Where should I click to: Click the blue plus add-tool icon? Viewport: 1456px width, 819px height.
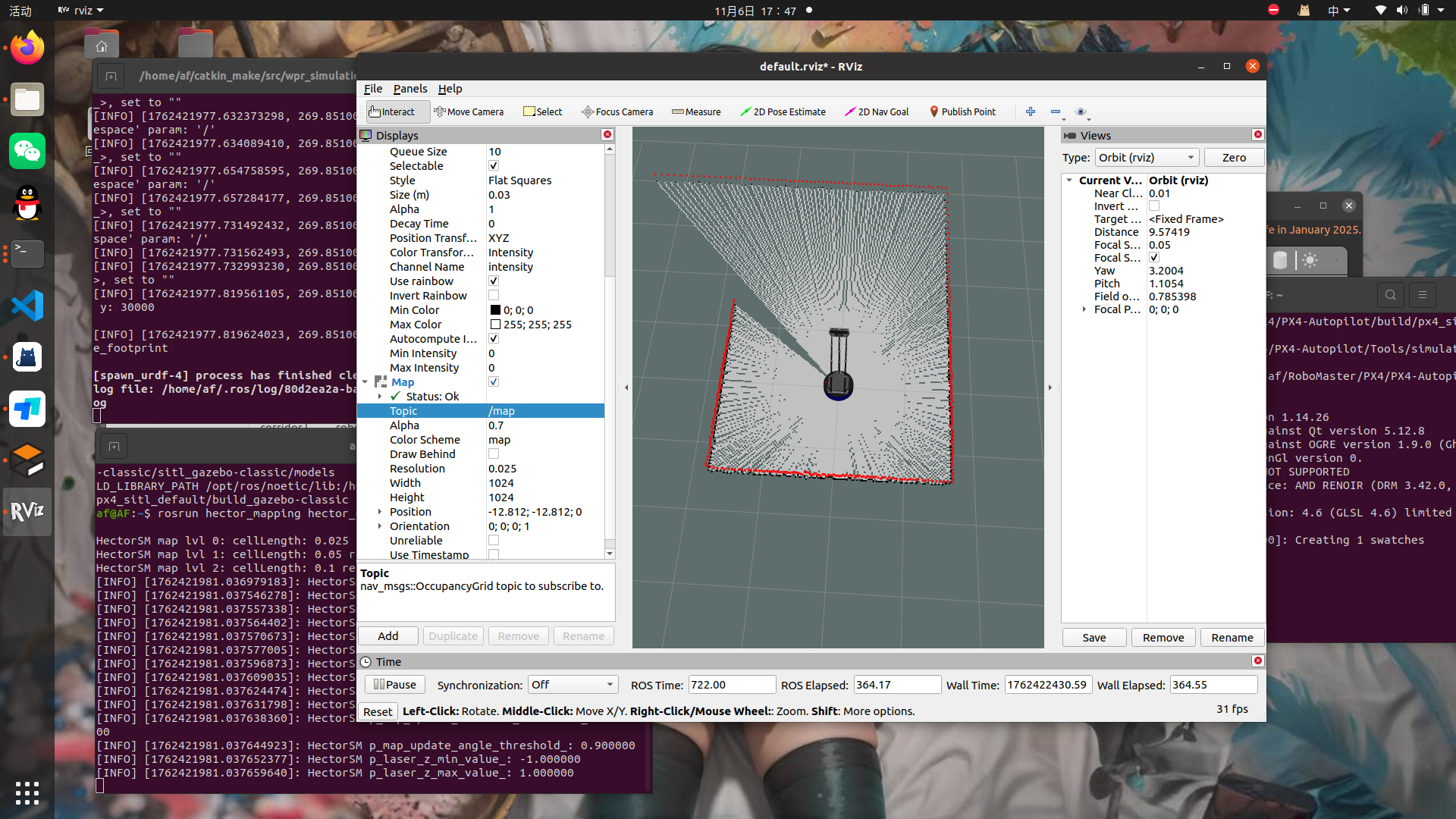click(x=1031, y=111)
